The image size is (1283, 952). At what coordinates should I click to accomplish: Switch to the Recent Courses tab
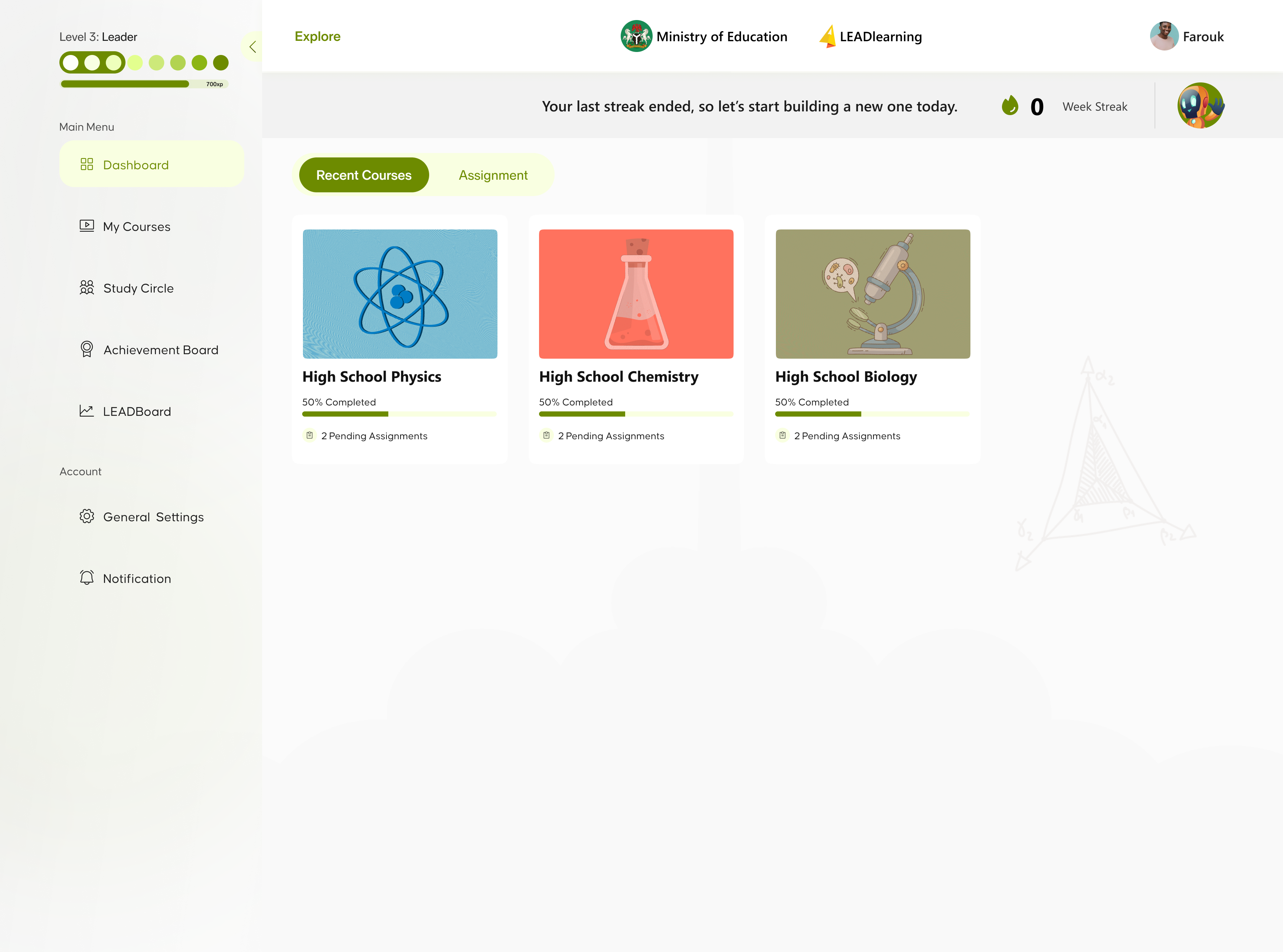tap(364, 175)
